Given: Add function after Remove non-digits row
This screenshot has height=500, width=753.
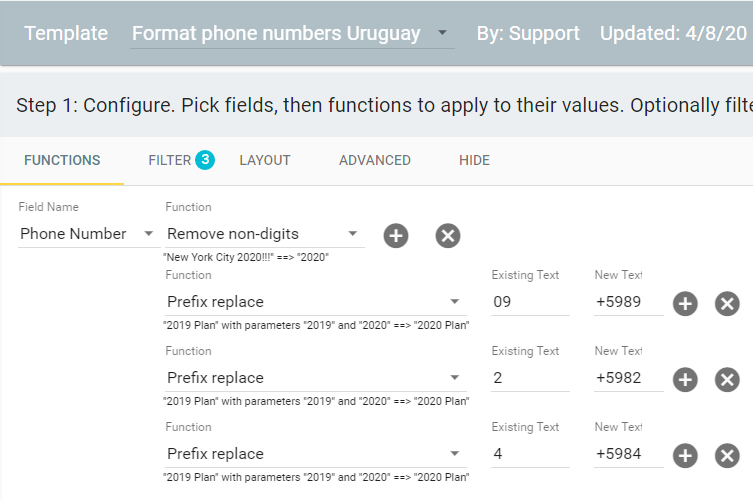Looking at the screenshot, I should 396,235.
